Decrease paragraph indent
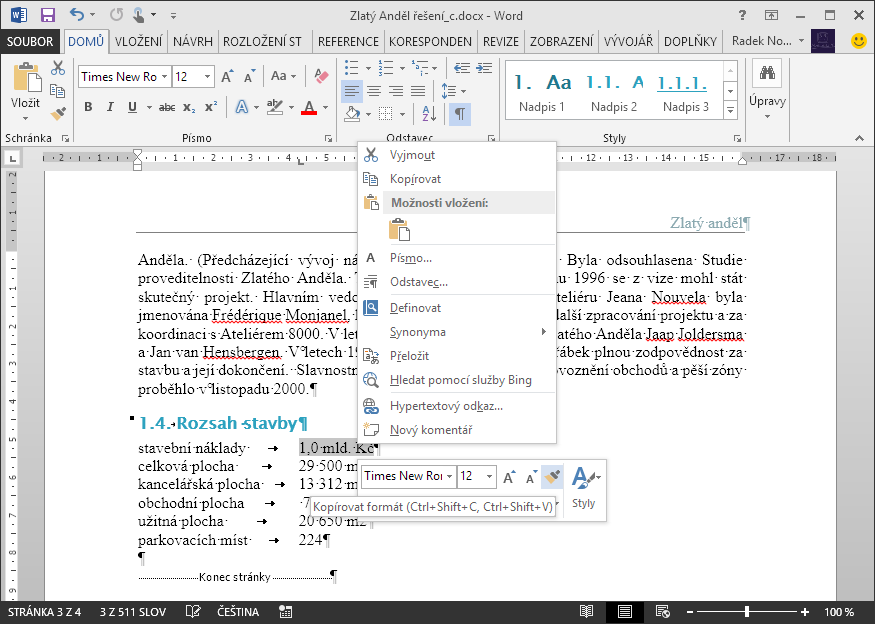This screenshot has height=624, width=875. click(462, 68)
